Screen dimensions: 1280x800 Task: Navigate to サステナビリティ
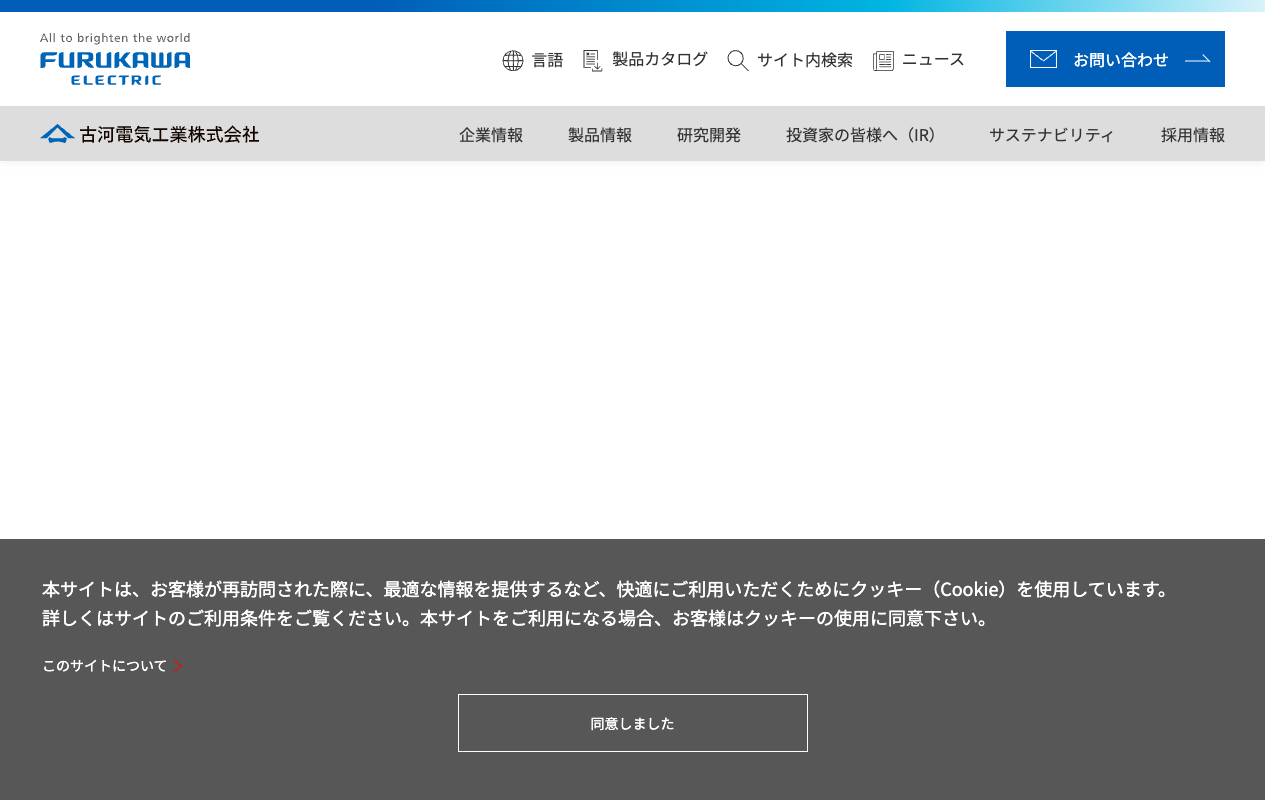point(1051,134)
